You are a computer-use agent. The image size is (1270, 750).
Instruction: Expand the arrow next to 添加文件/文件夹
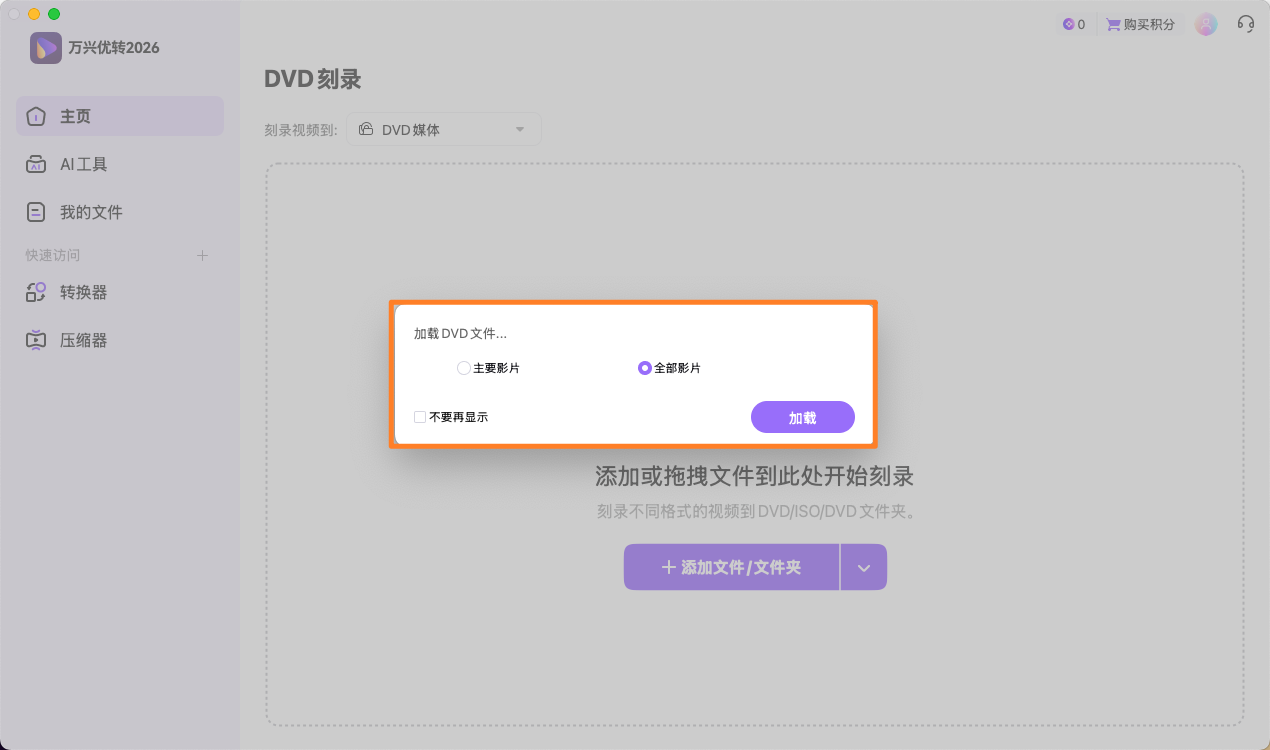coord(863,566)
